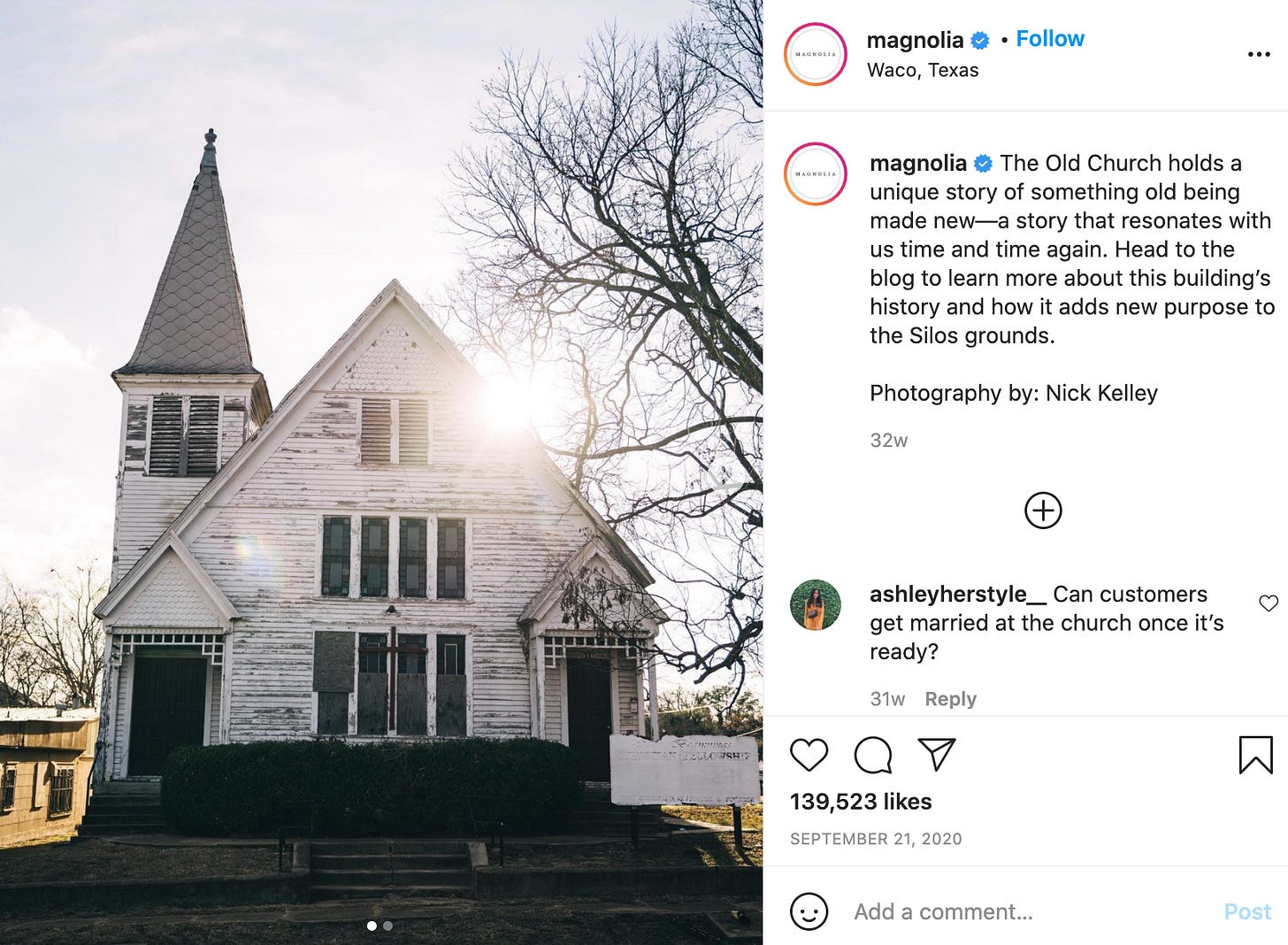Save post with the bookmark icon
This screenshot has height=945, width=1288.
click(x=1255, y=755)
